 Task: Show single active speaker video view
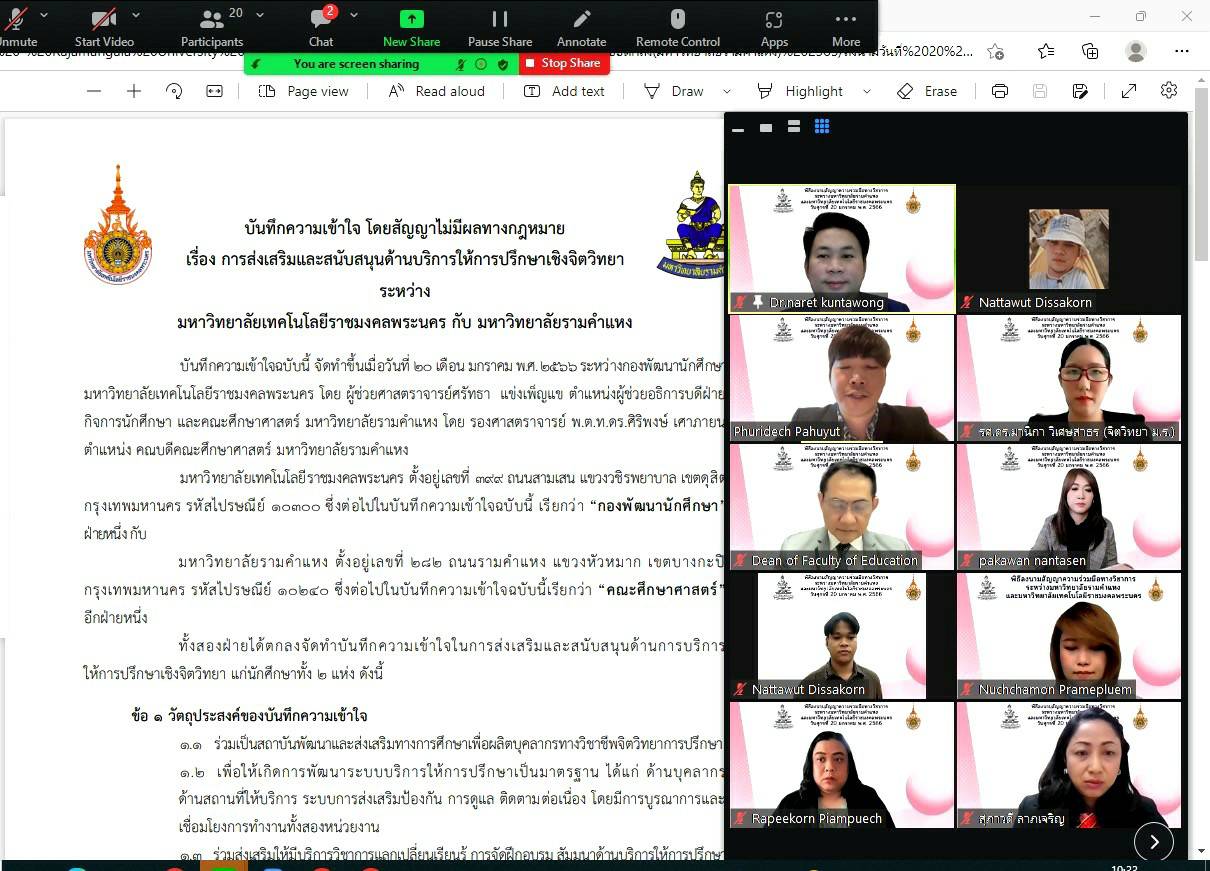pyautogui.click(x=766, y=127)
